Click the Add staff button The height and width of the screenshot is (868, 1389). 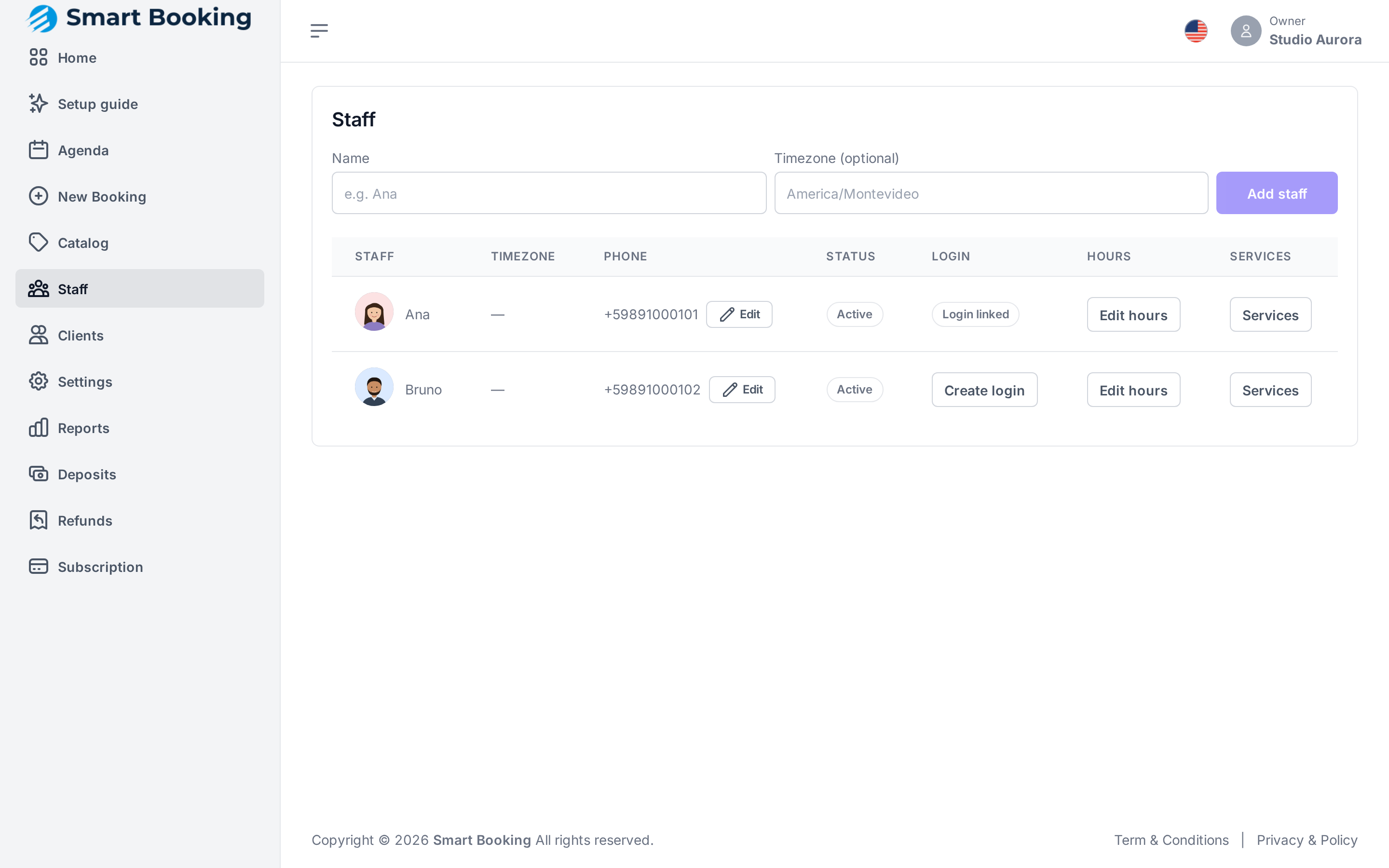coord(1277,193)
